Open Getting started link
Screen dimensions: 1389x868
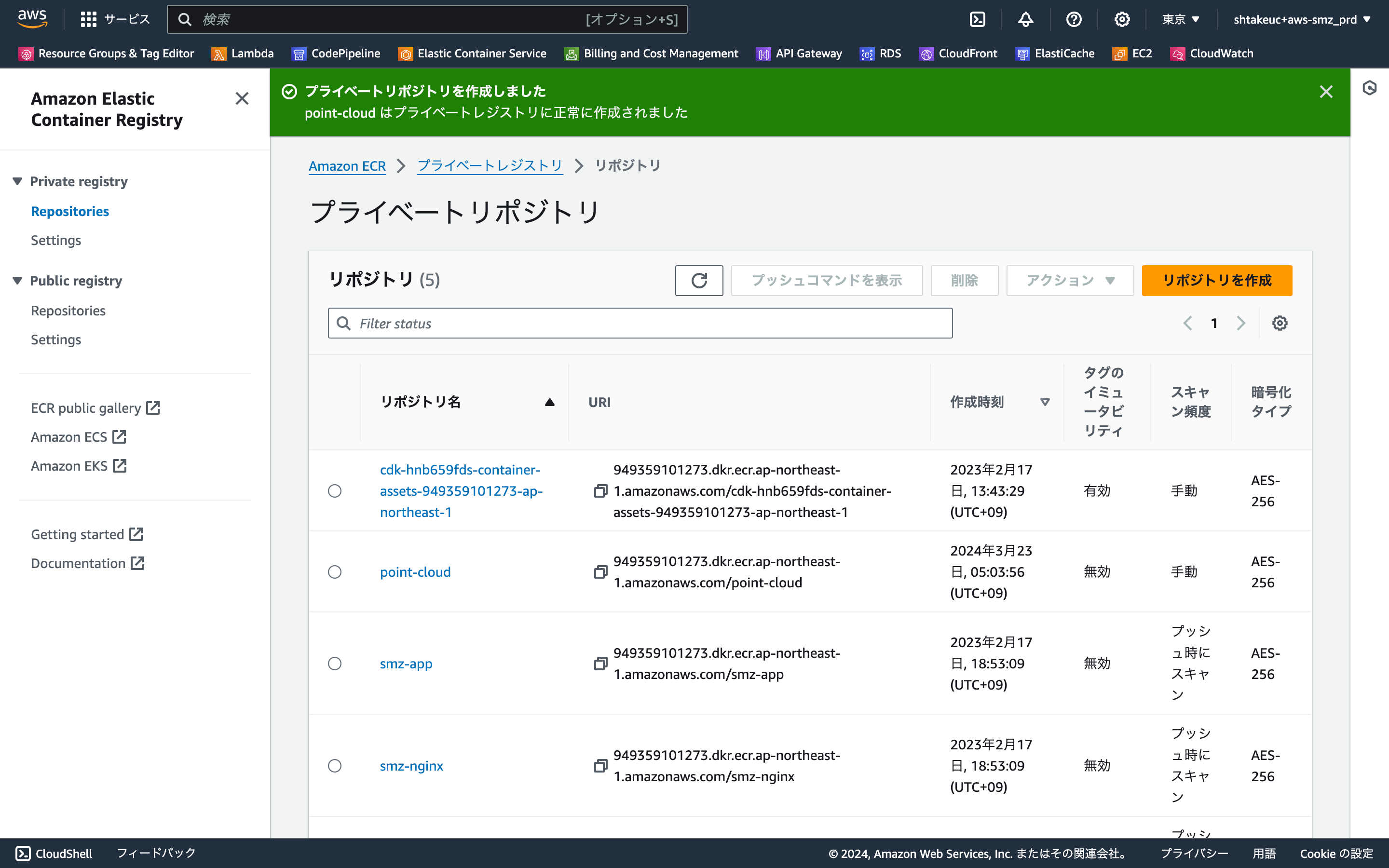87,534
